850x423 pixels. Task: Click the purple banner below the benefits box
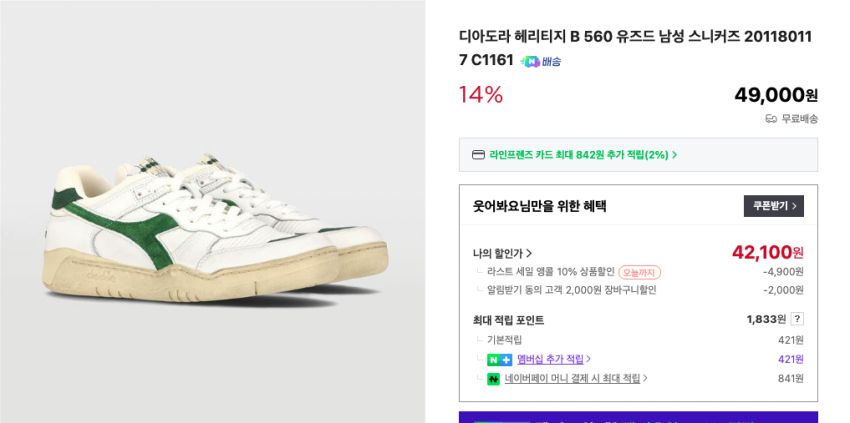(x=638, y=417)
